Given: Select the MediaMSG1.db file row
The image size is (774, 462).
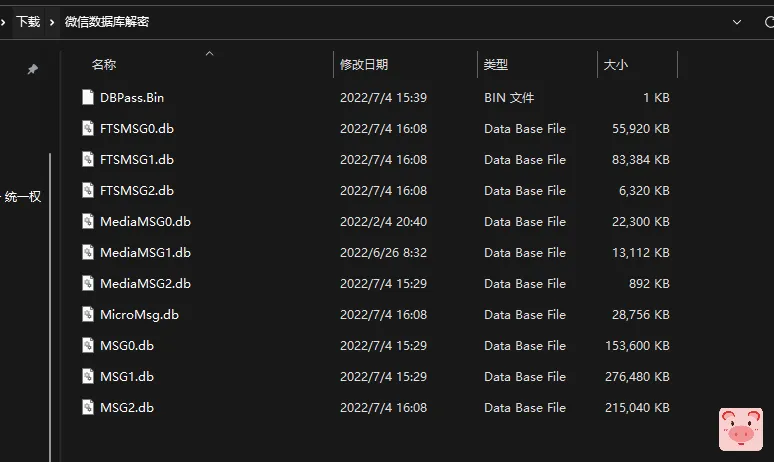Looking at the screenshot, I should pos(145,253).
